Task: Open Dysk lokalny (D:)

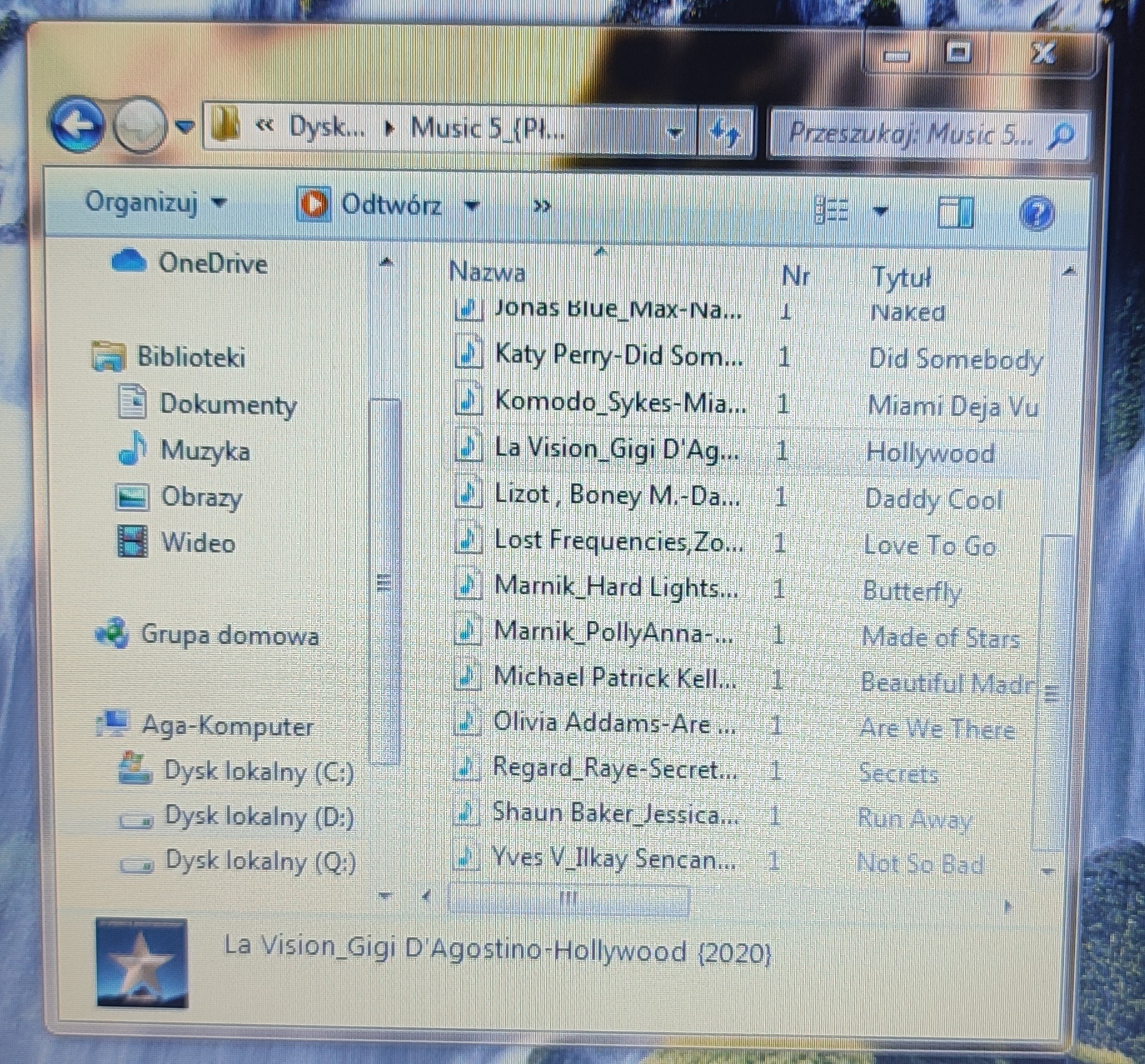Action: pos(236,816)
